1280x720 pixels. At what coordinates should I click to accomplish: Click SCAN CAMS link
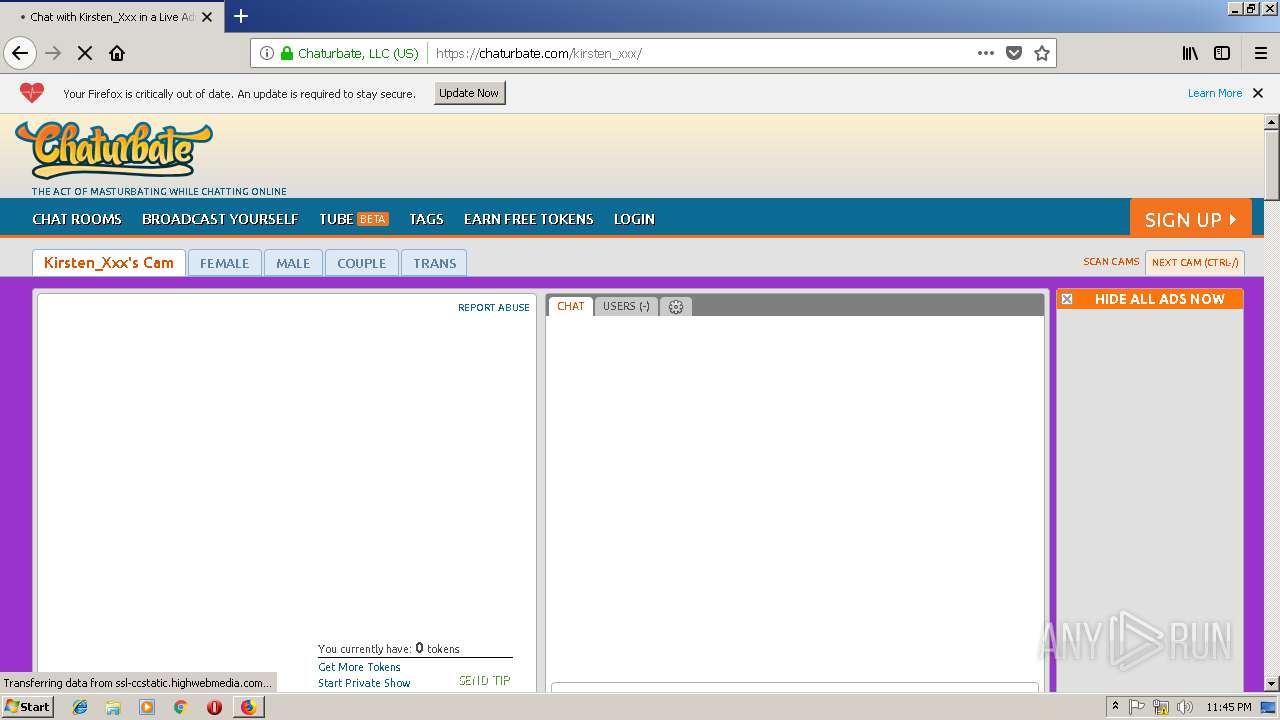(1111, 262)
